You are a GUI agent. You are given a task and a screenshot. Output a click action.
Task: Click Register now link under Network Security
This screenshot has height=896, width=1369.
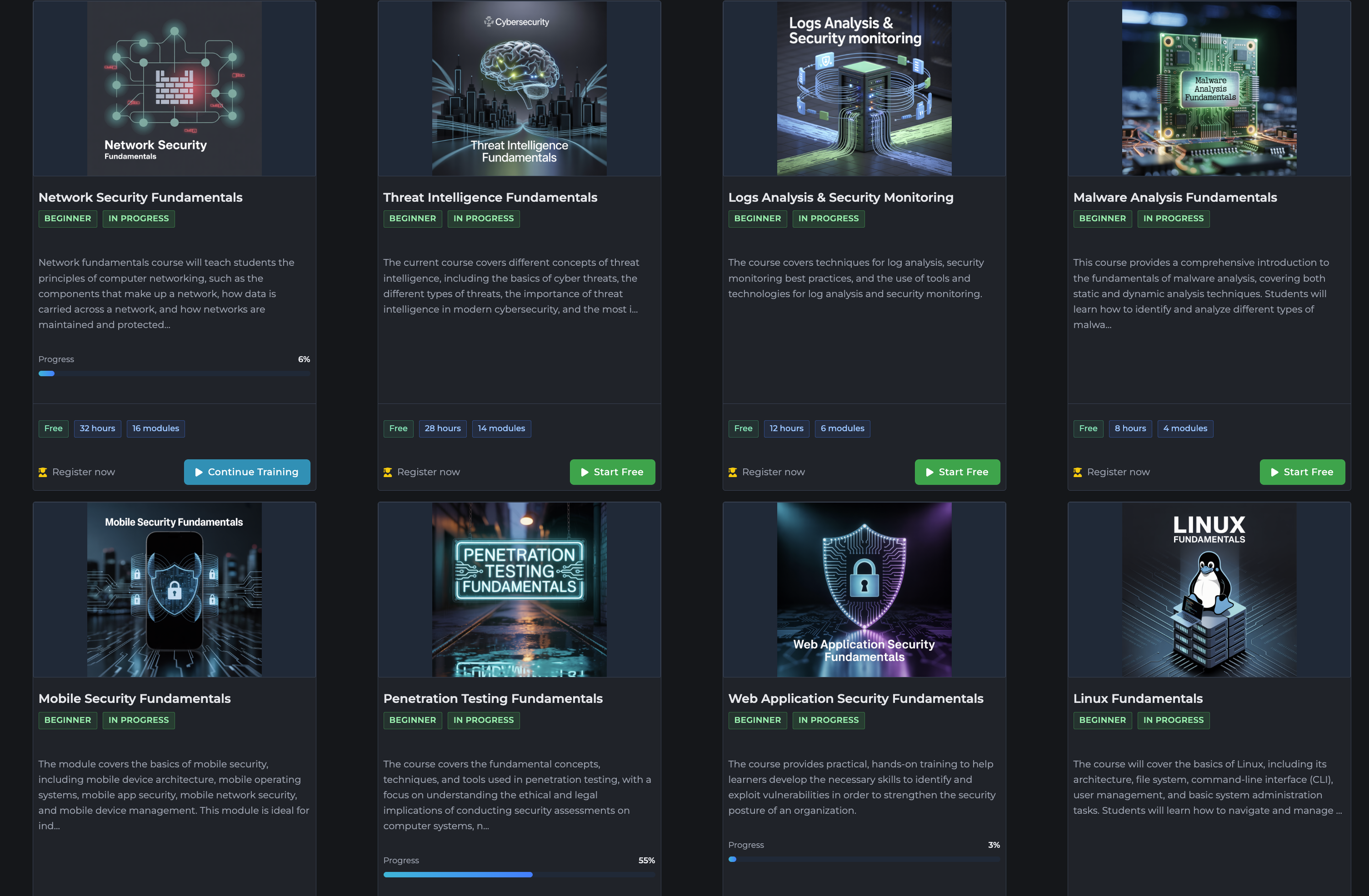pyautogui.click(x=84, y=472)
